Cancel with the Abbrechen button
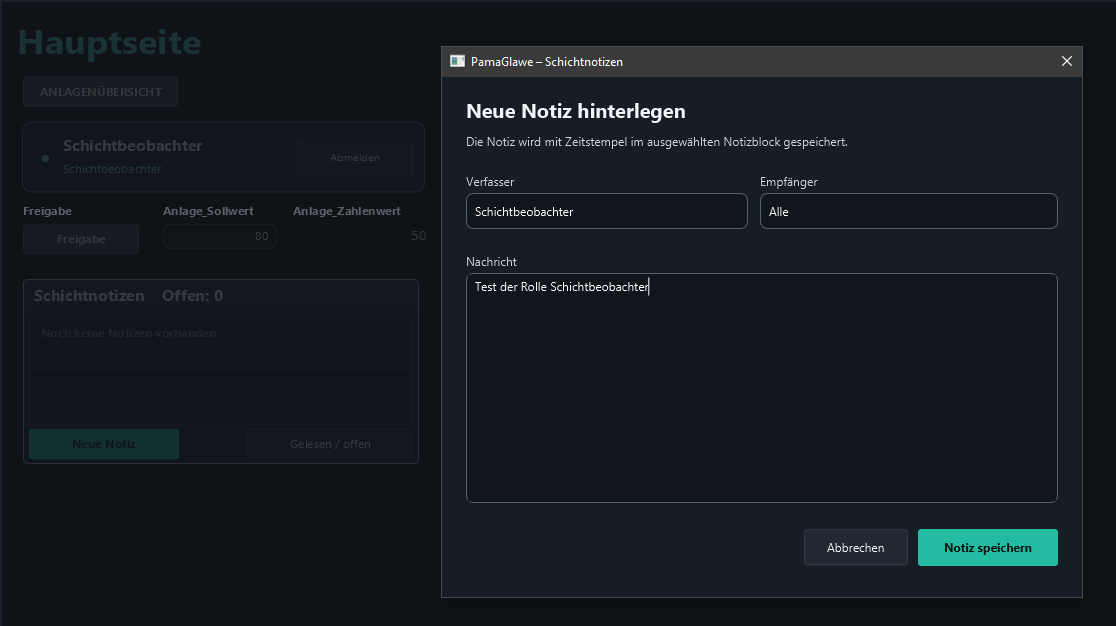Screen dimensions: 1116x626 tap(856, 548)
